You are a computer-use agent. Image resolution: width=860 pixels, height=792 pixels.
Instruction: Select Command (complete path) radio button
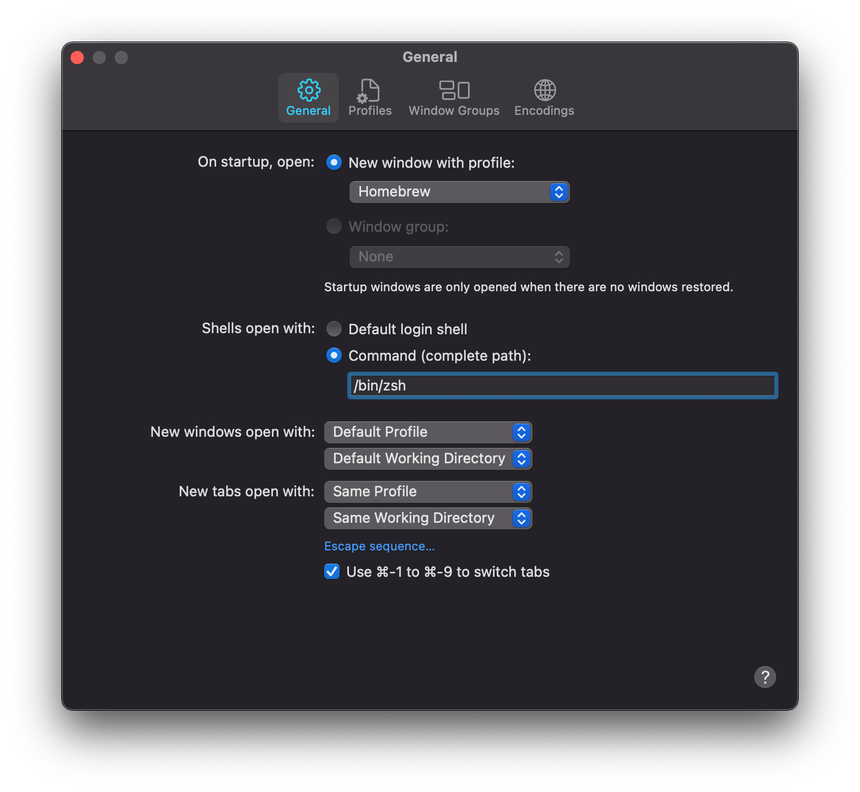tap(334, 355)
